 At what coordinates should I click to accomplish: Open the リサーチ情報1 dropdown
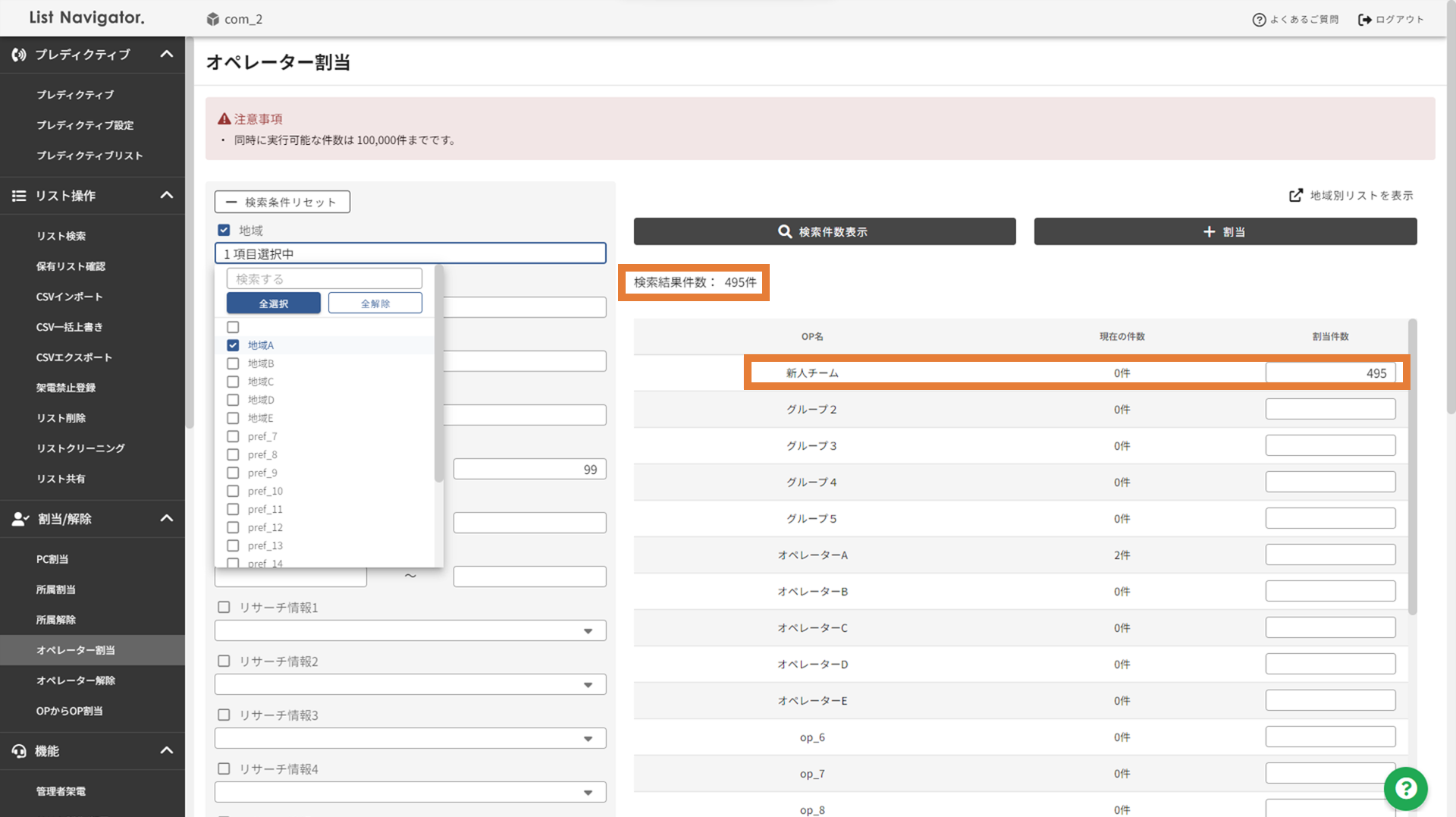coord(410,630)
